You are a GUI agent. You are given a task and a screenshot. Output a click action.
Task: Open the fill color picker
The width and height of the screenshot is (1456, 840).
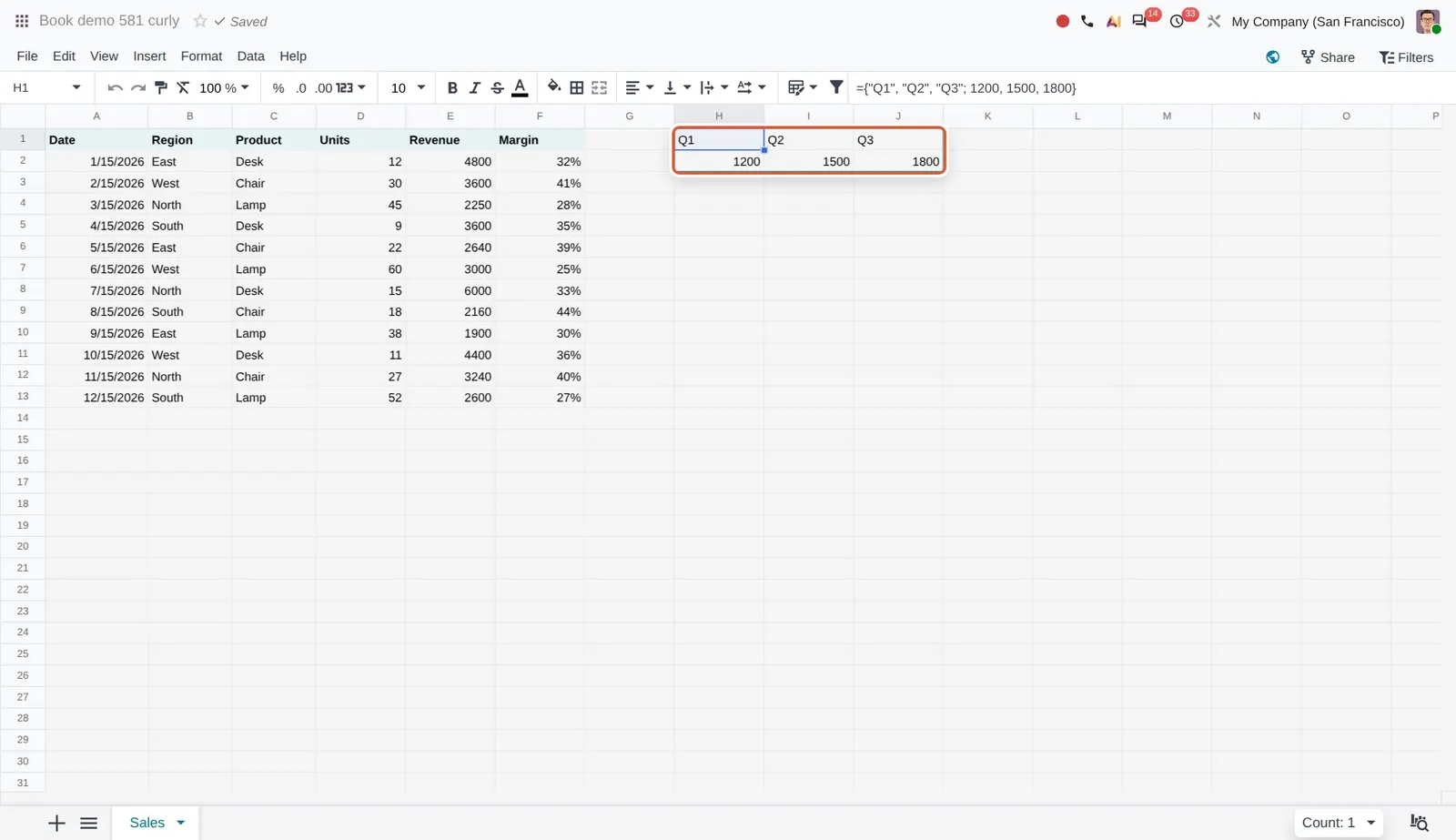click(x=554, y=87)
